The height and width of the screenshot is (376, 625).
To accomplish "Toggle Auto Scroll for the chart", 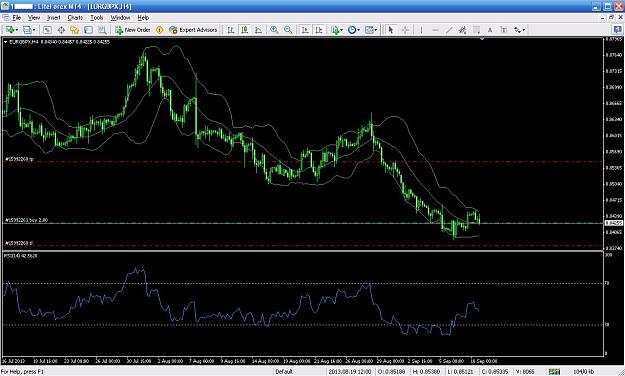I will (x=305, y=30).
